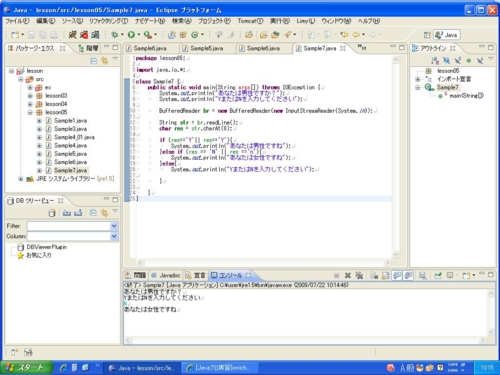Toggle Link with Editor in Package Explorer
Image resolution: width=500 pixels, height=375 pixels.
pyautogui.click(x=105, y=61)
